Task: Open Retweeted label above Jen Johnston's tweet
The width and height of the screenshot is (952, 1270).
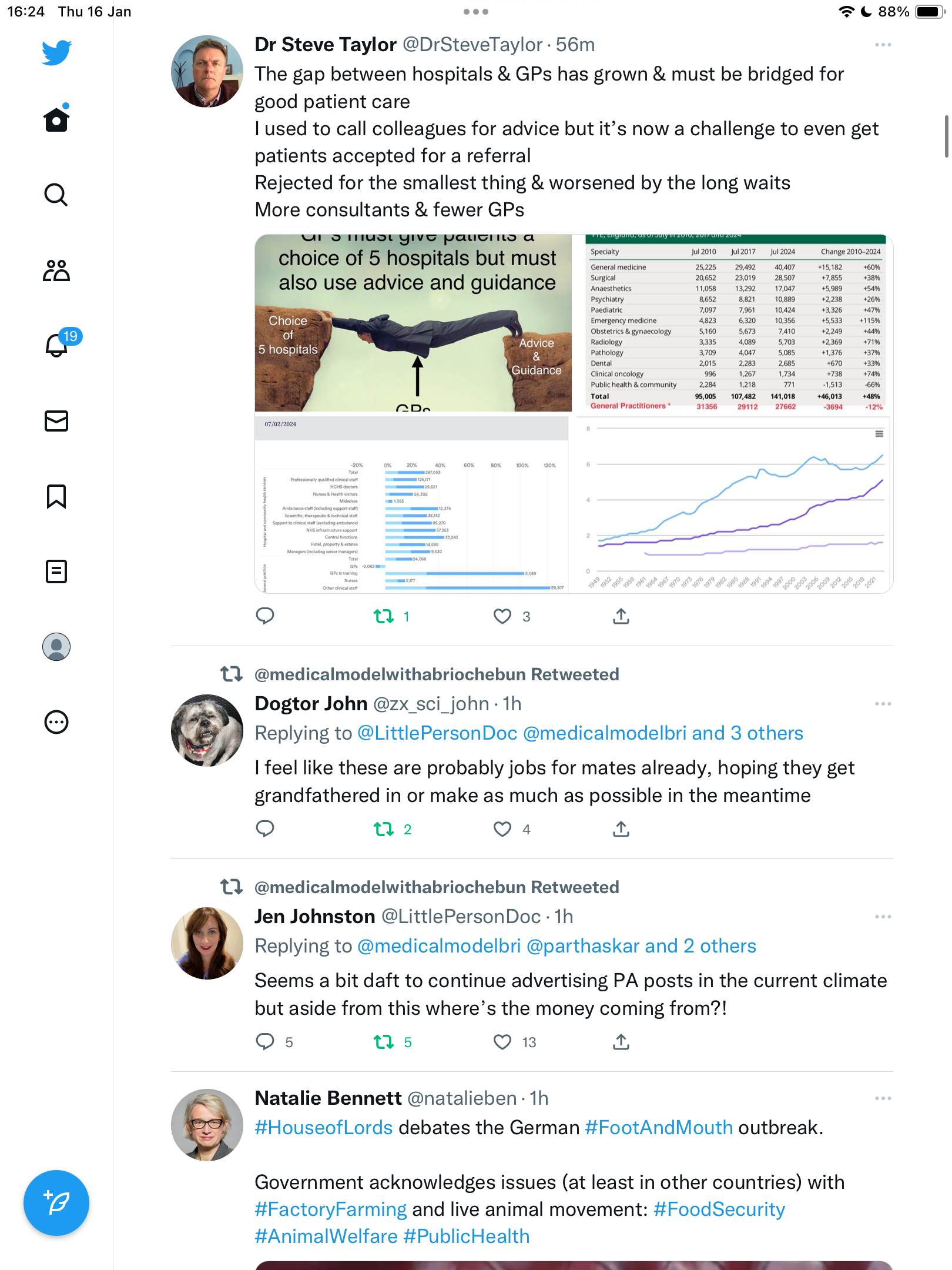Action: coord(437,887)
